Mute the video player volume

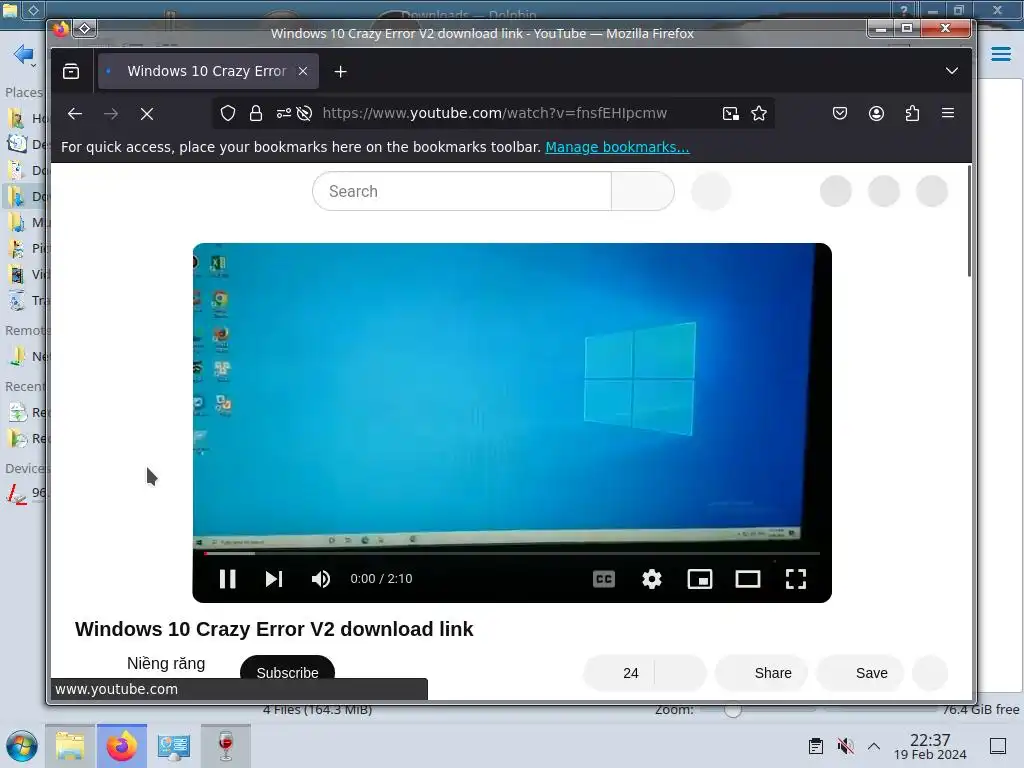pyautogui.click(x=321, y=579)
